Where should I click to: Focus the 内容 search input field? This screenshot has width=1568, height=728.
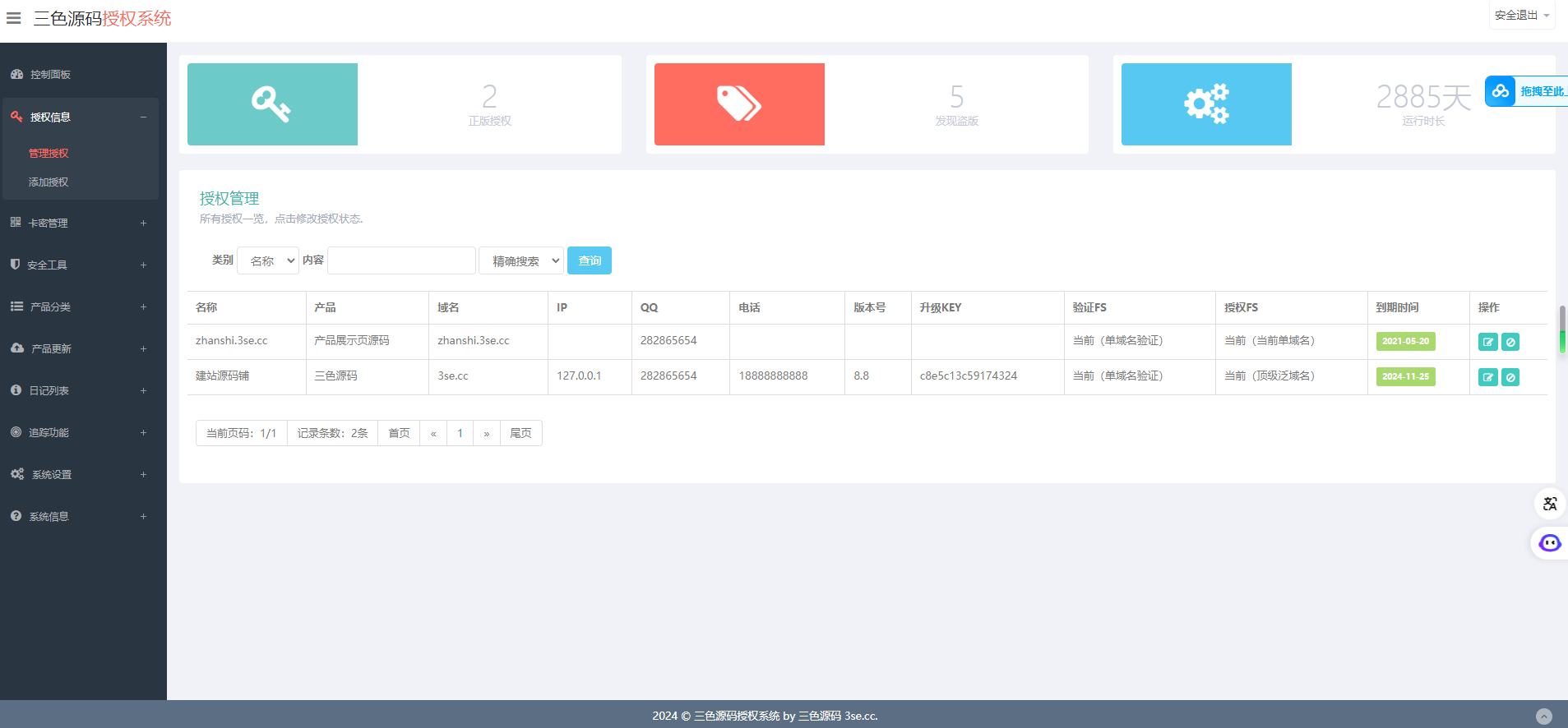(x=401, y=260)
